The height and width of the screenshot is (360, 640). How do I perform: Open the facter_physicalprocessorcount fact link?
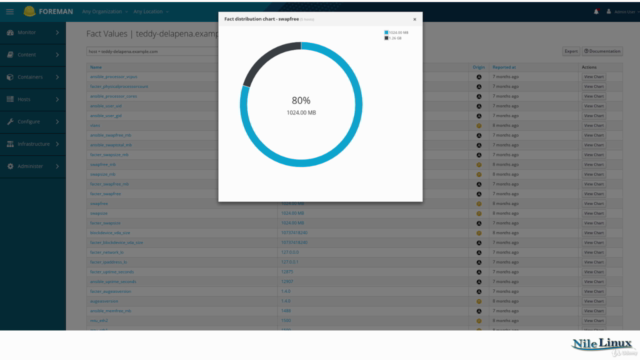tap(119, 87)
